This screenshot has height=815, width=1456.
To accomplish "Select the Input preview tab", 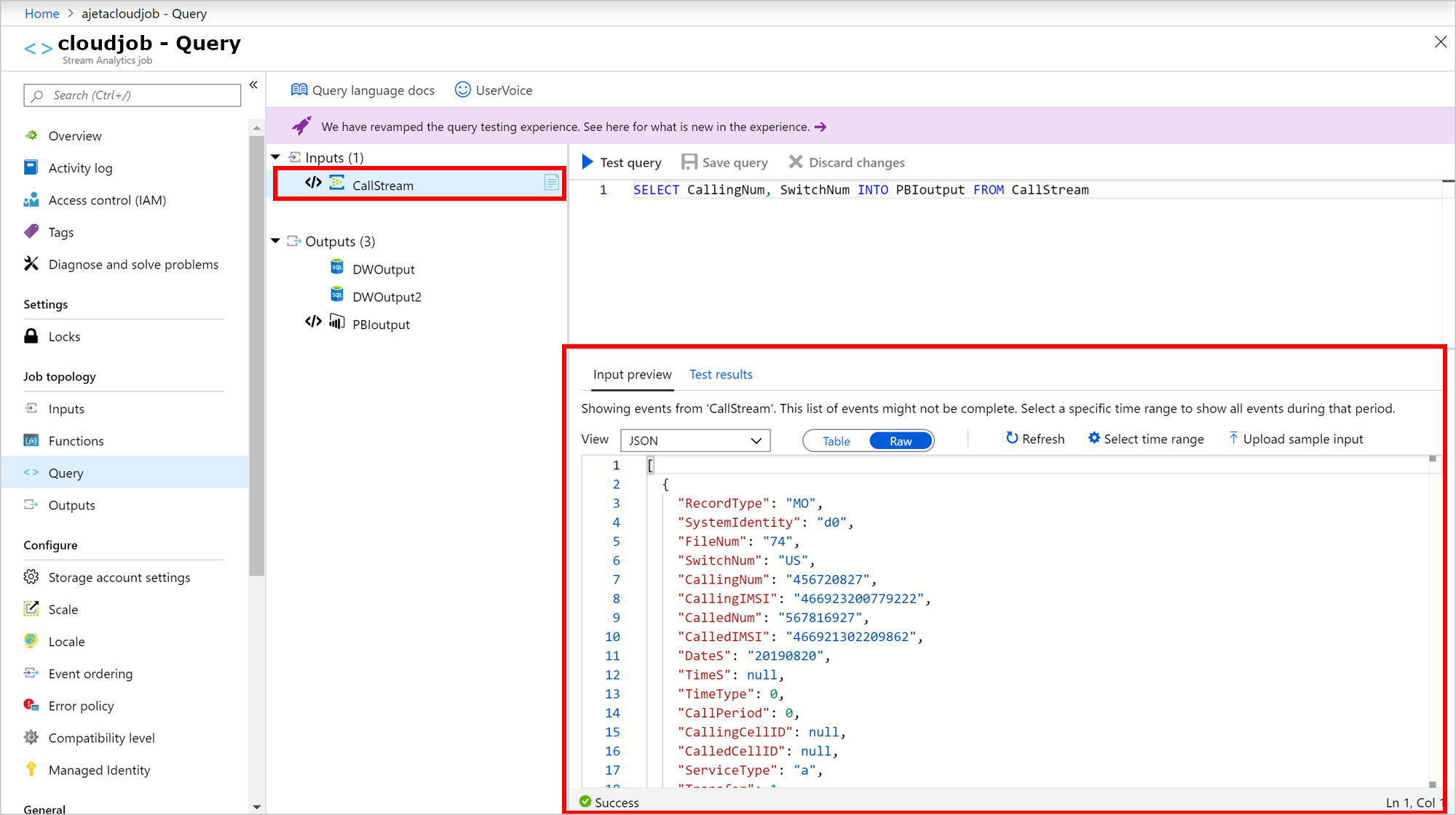I will (x=631, y=374).
